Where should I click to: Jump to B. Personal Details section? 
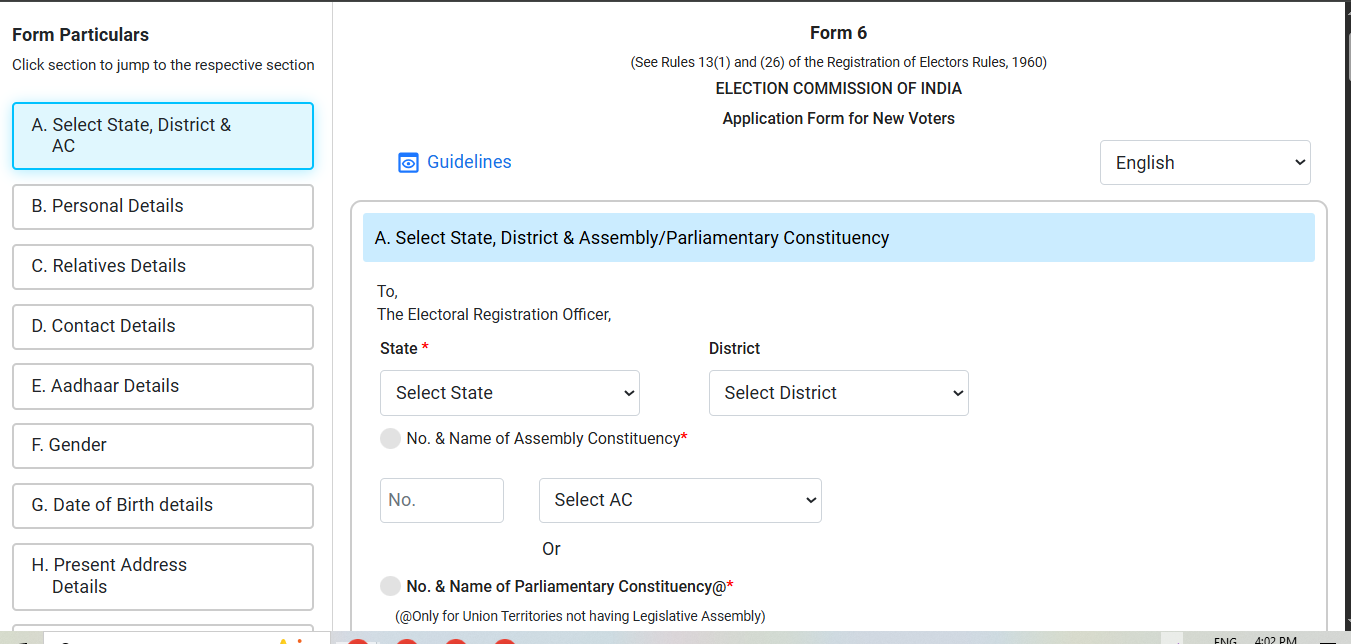pyautogui.click(x=162, y=206)
